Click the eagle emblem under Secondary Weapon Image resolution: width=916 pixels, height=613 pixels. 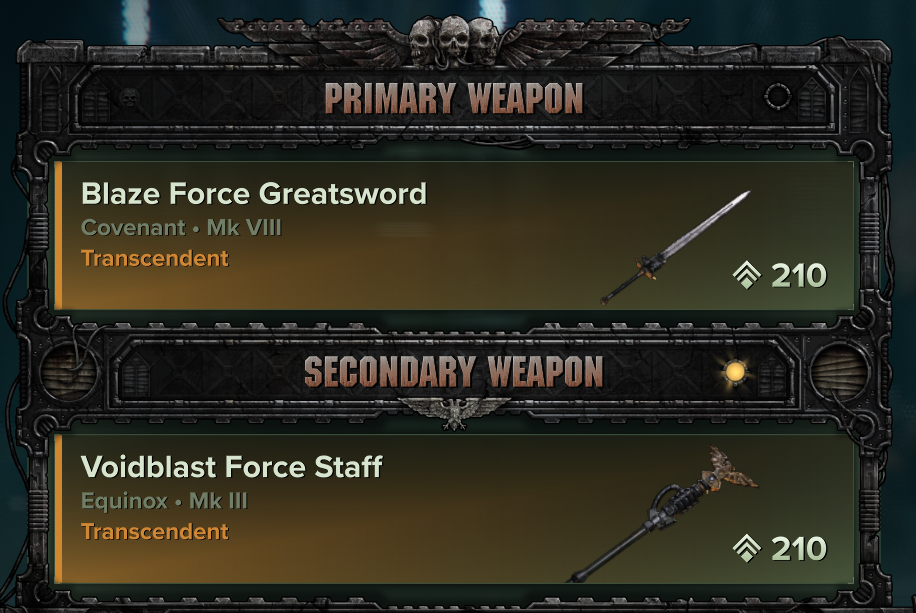(x=454, y=413)
